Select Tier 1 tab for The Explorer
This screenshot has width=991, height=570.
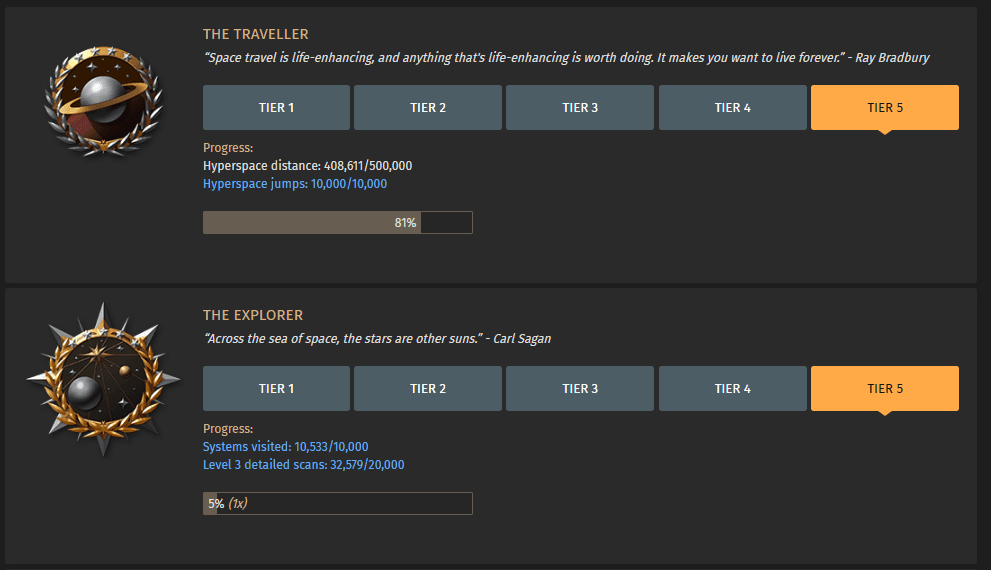coord(276,389)
